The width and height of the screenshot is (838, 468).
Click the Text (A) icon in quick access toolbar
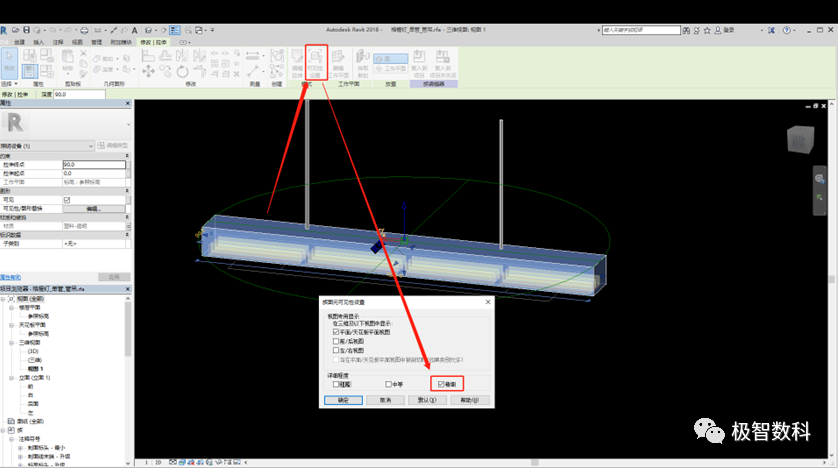click(135, 30)
